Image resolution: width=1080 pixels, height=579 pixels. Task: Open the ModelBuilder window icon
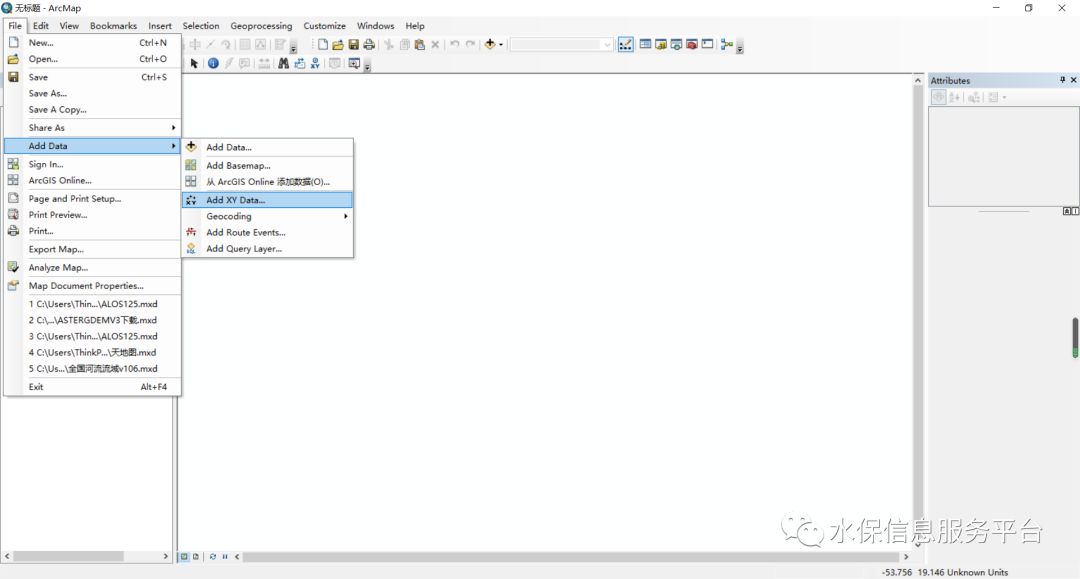(727, 44)
